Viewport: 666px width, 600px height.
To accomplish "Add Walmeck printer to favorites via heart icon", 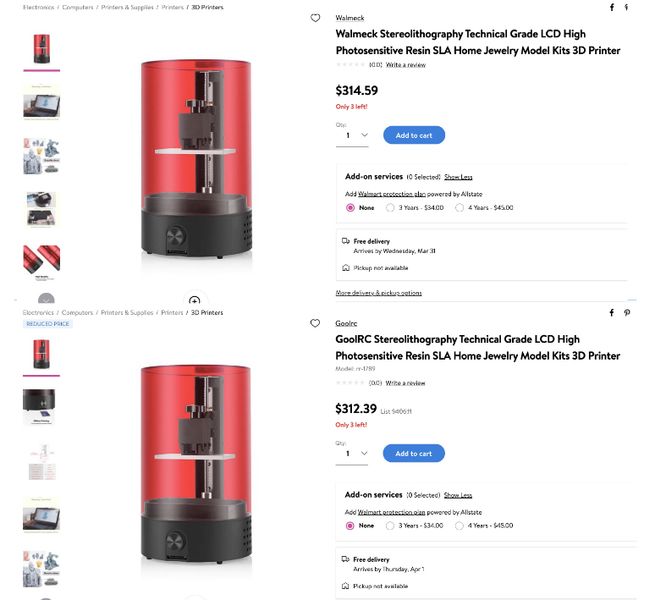I will 315,18.
